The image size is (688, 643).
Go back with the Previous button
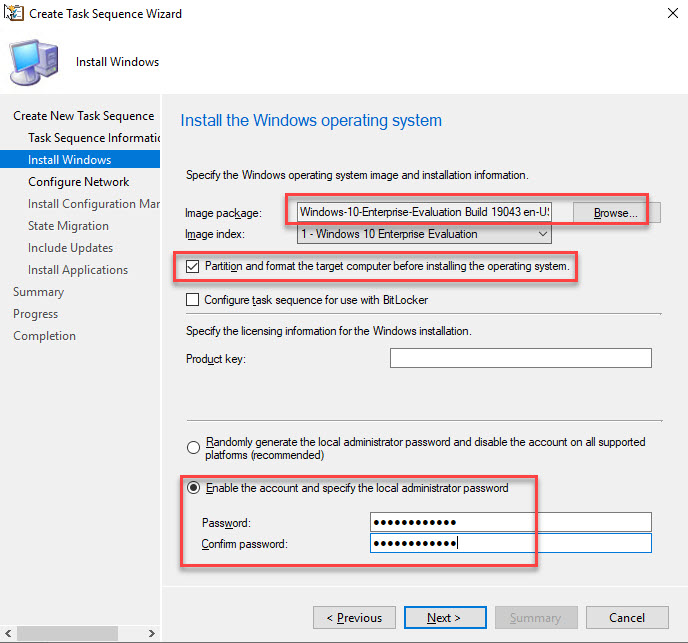coord(354,617)
